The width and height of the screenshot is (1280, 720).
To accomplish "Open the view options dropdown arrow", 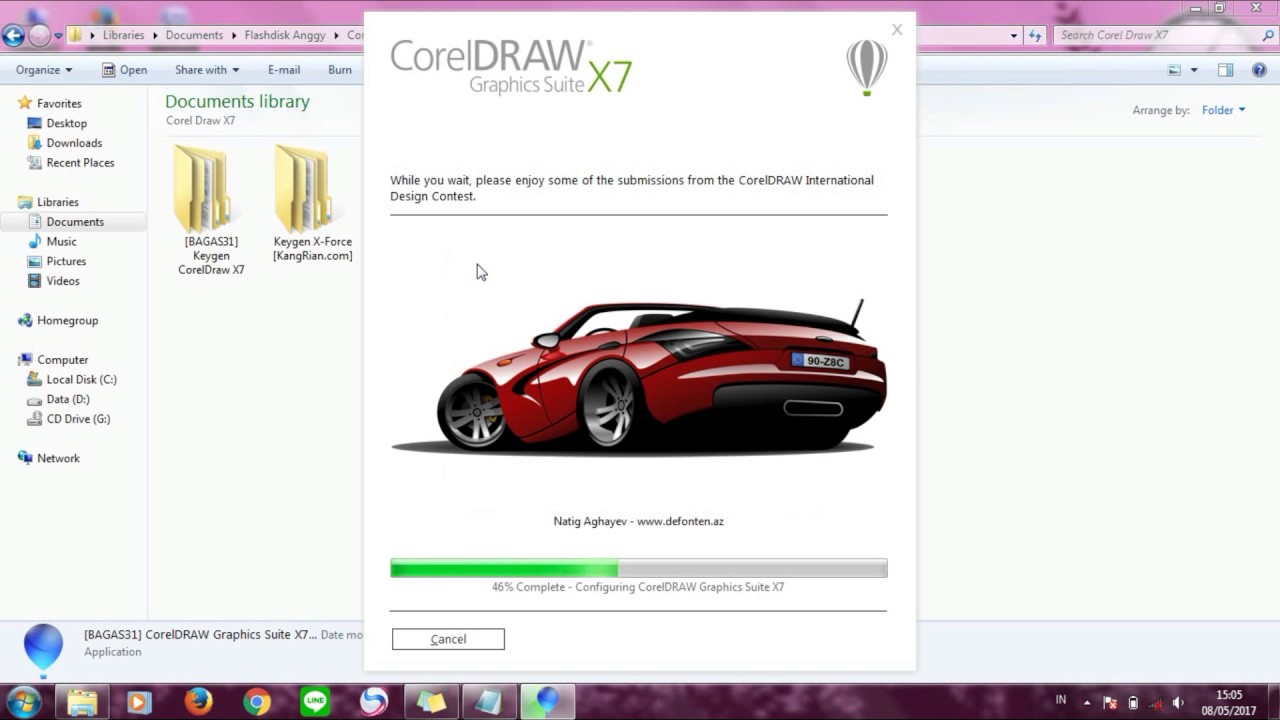I will pyautogui.click(x=1194, y=70).
